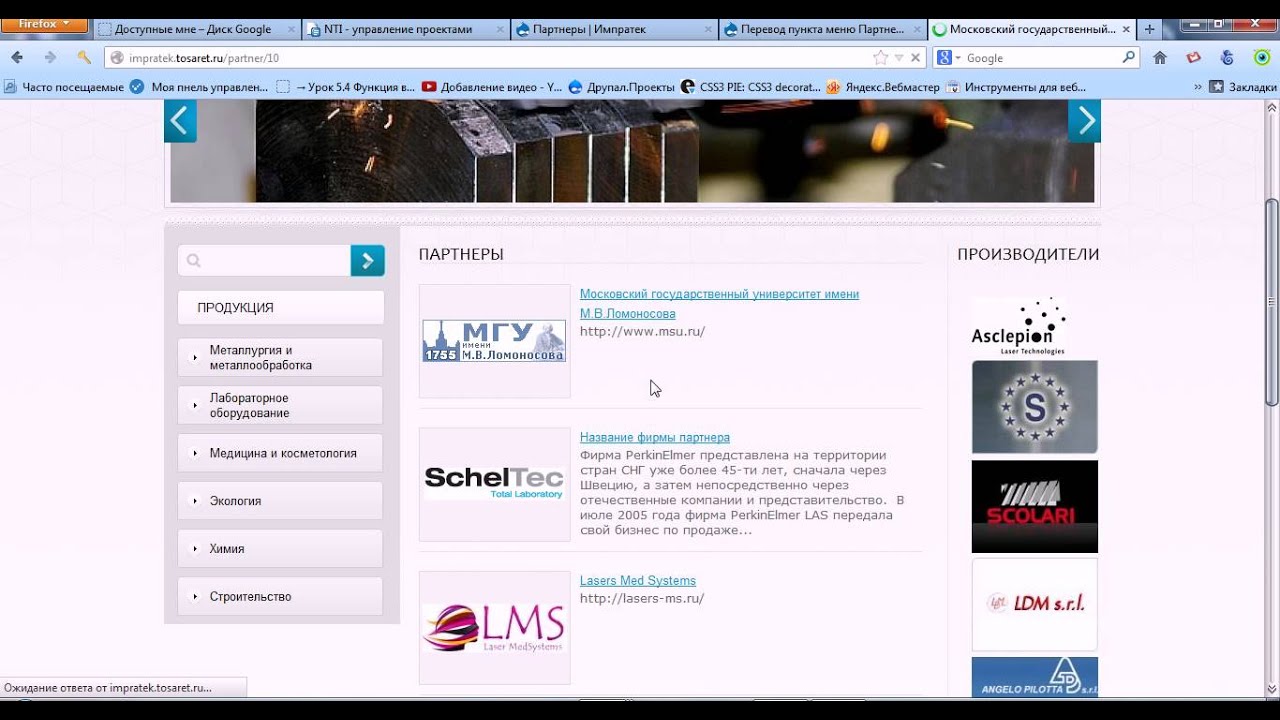Click the LDM s.r.l. manufacturer logo
The width and height of the screenshot is (1280, 720).
pyautogui.click(x=1034, y=604)
